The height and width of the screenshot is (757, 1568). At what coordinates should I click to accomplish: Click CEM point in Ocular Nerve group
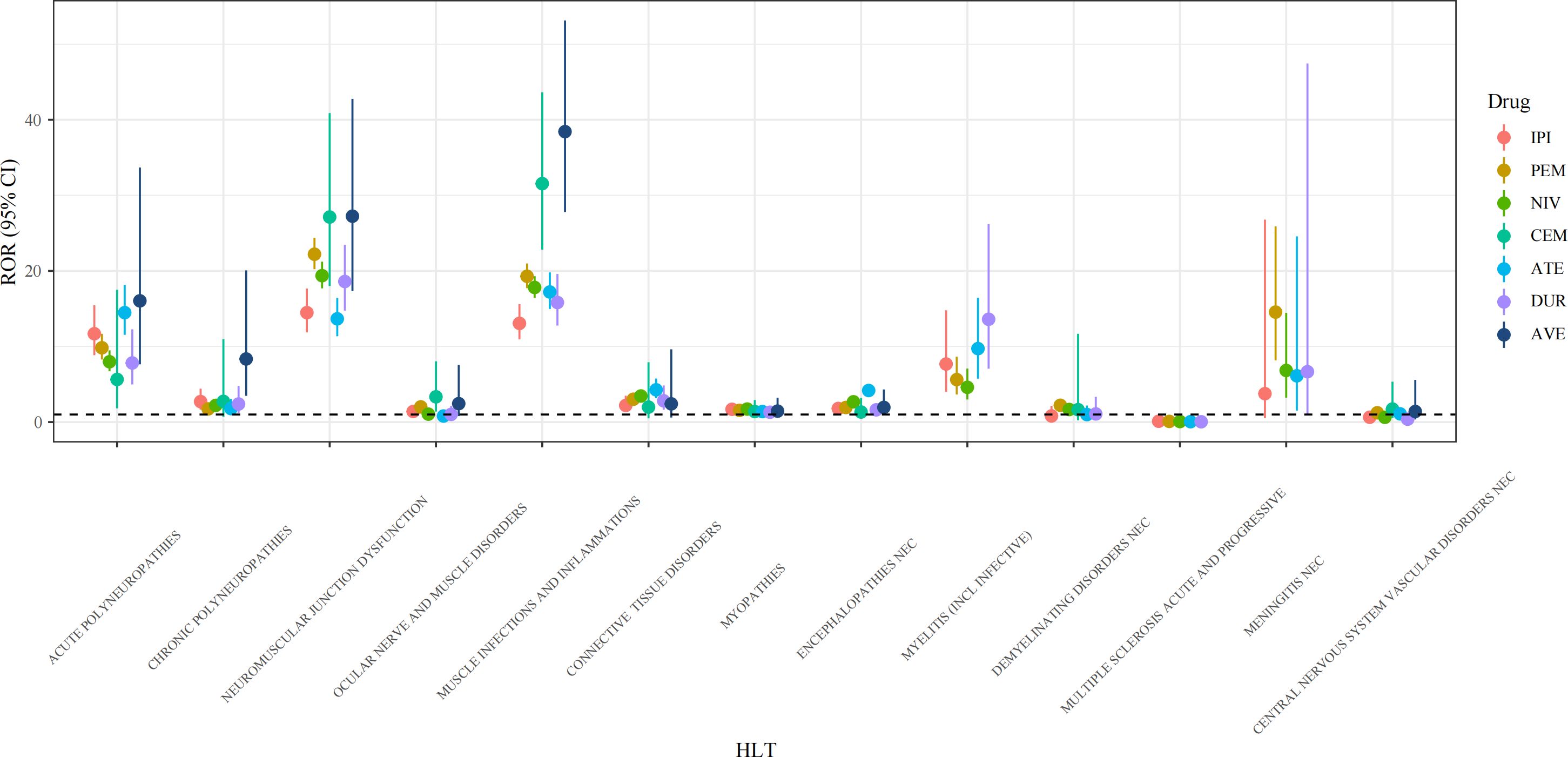436,397
